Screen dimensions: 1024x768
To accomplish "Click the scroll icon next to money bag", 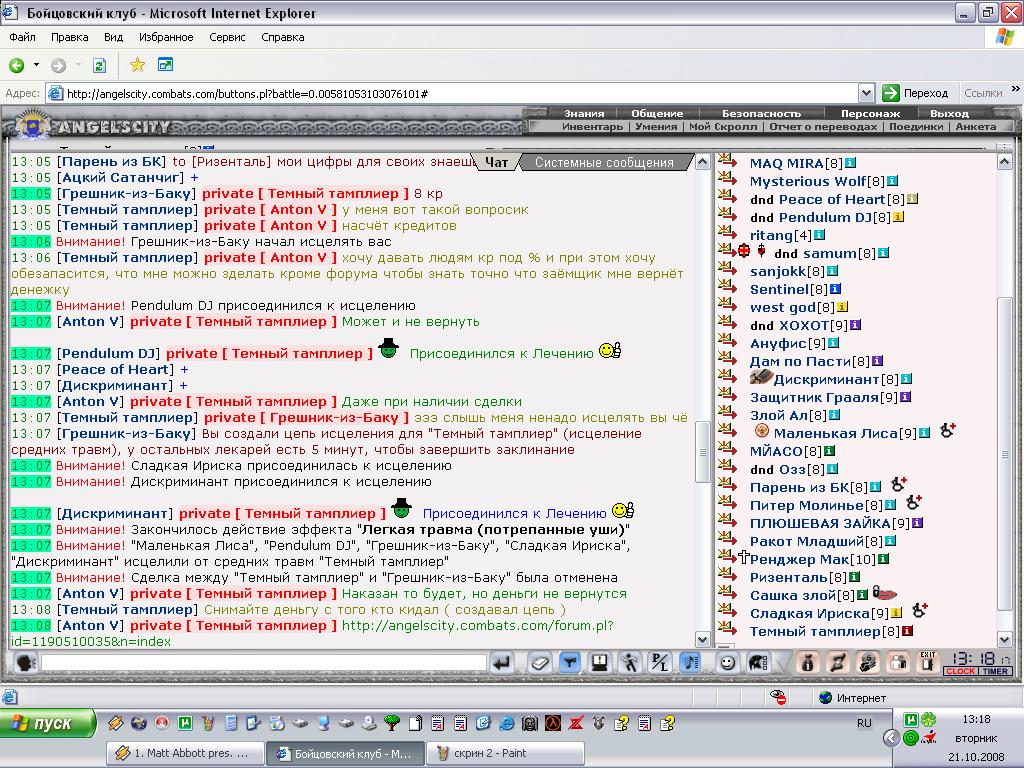I will point(837,663).
